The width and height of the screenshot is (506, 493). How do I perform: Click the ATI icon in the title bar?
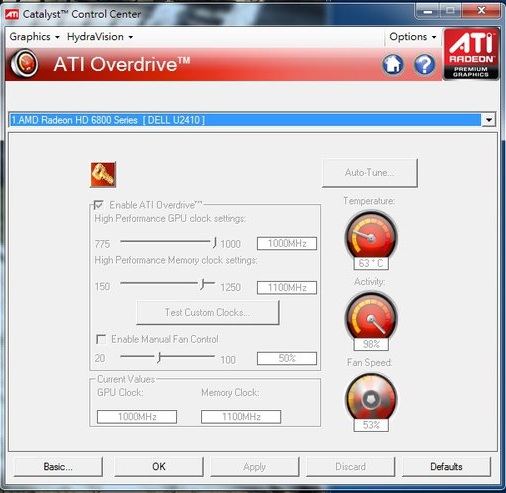coord(12,14)
